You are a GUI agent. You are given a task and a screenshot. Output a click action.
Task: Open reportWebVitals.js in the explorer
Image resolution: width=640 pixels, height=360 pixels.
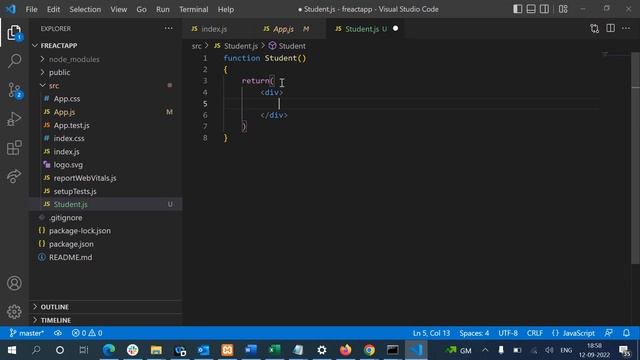point(105,178)
